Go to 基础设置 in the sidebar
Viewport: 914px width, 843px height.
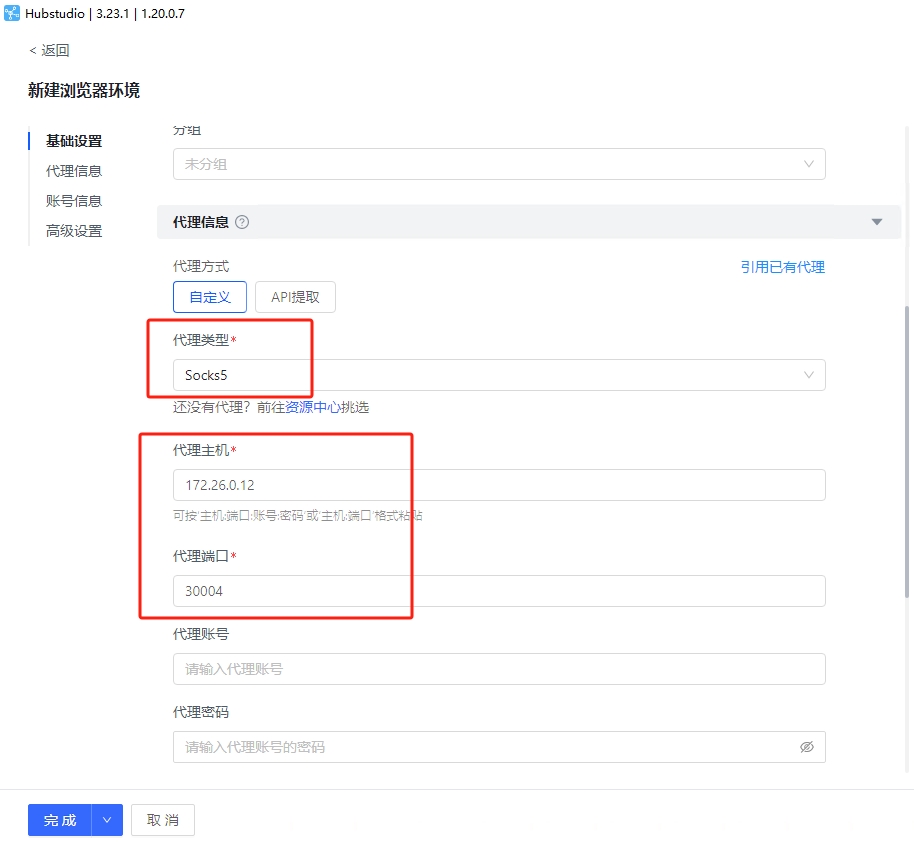coord(74,141)
